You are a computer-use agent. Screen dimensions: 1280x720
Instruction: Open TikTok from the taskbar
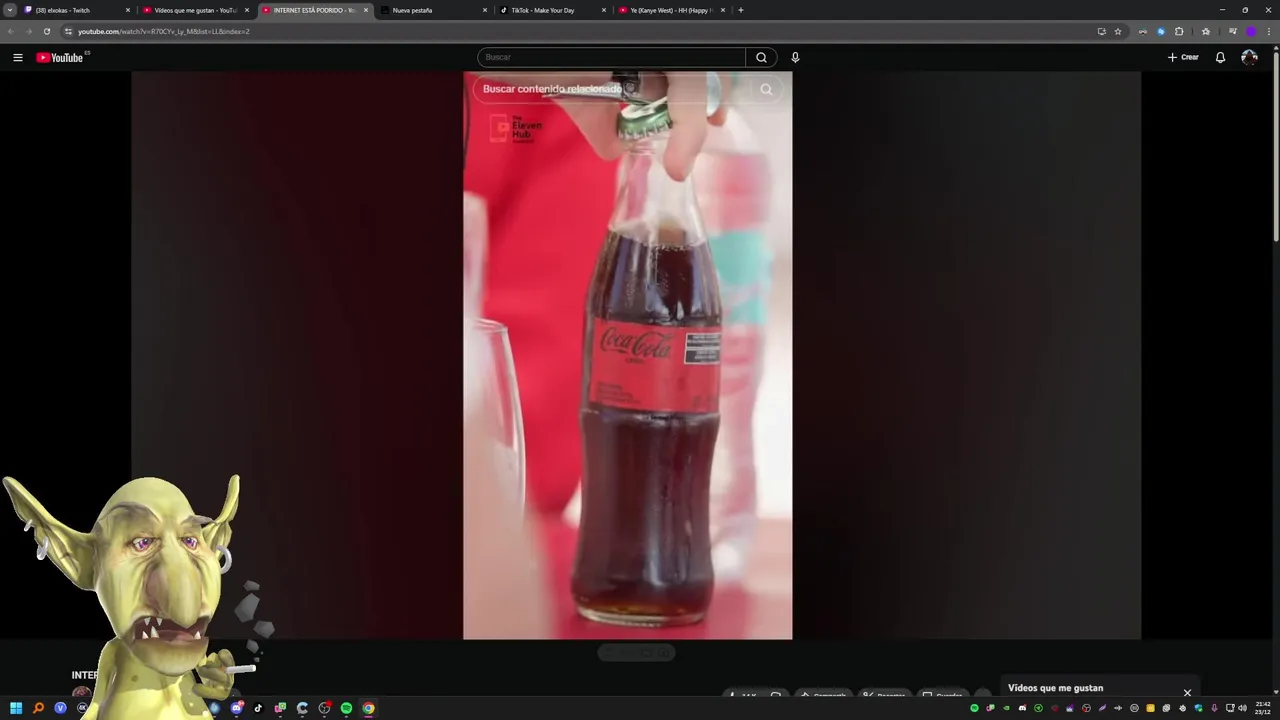(x=258, y=708)
